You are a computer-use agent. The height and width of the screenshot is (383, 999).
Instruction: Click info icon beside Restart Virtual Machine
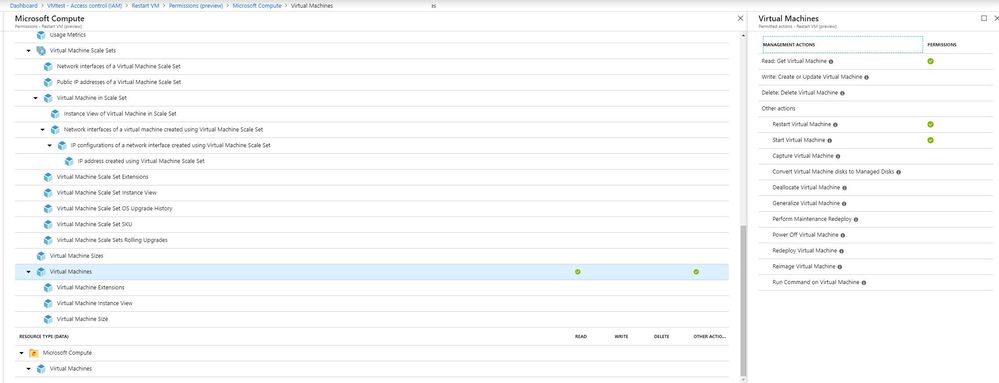point(835,124)
